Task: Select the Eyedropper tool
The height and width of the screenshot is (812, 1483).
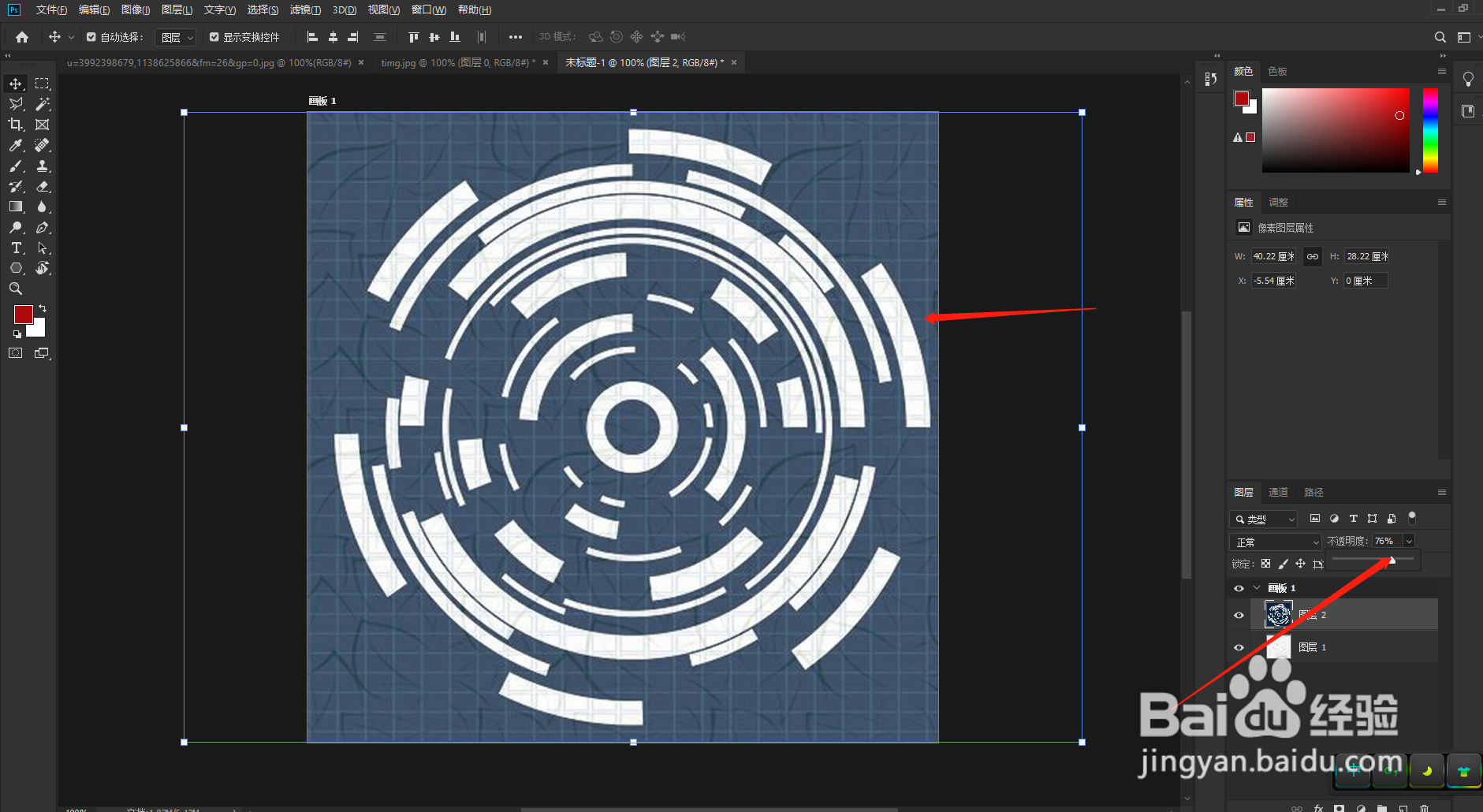Action: click(16, 145)
